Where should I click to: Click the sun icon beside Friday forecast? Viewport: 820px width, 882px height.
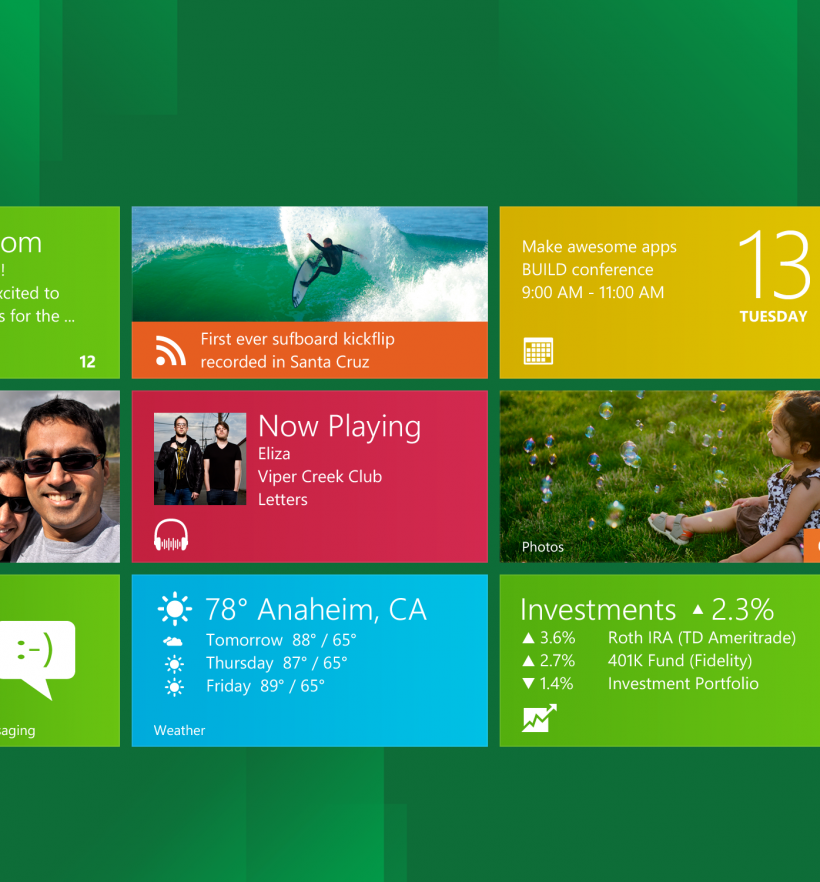pos(174,686)
